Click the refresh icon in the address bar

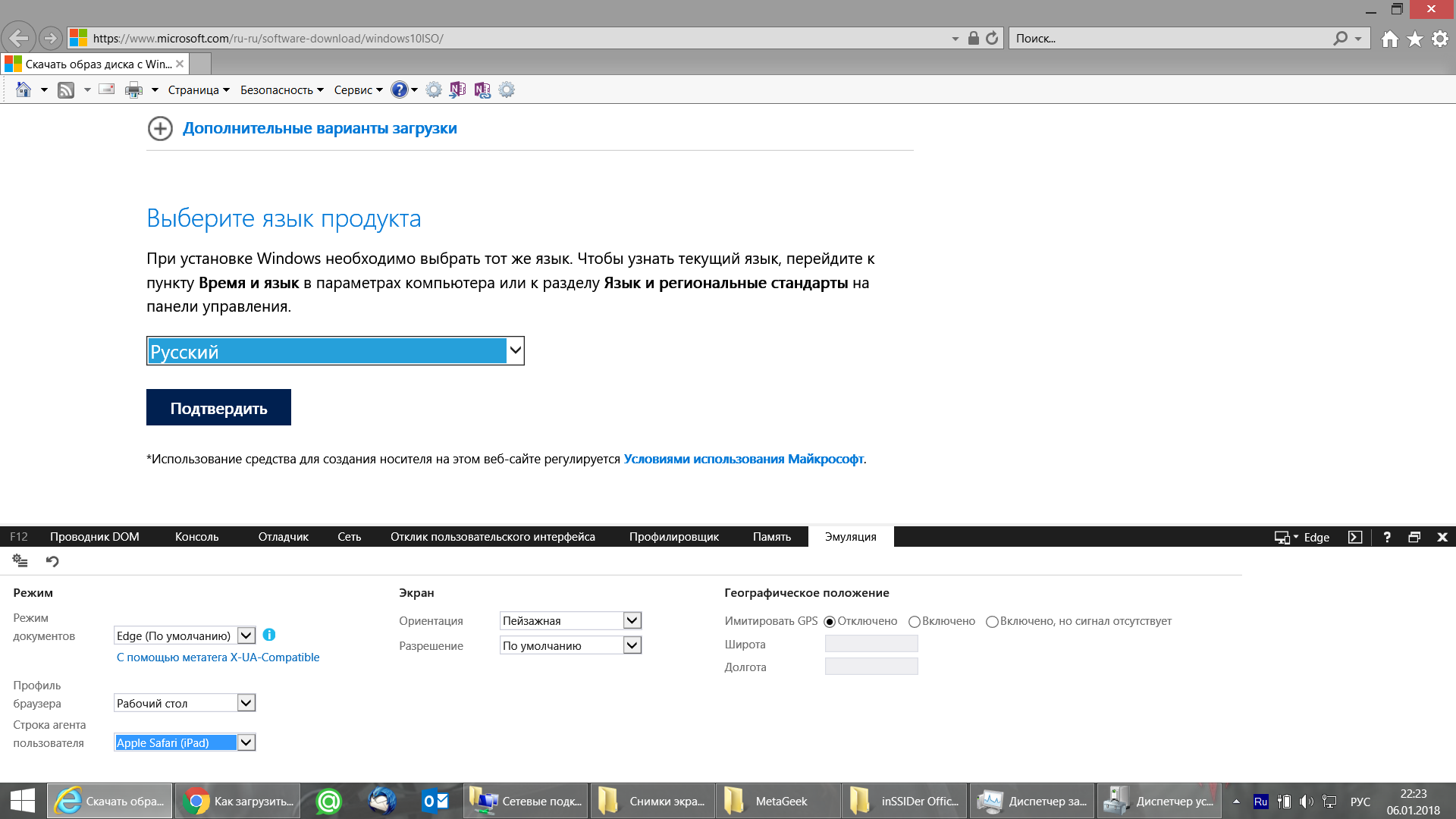tap(992, 38)
